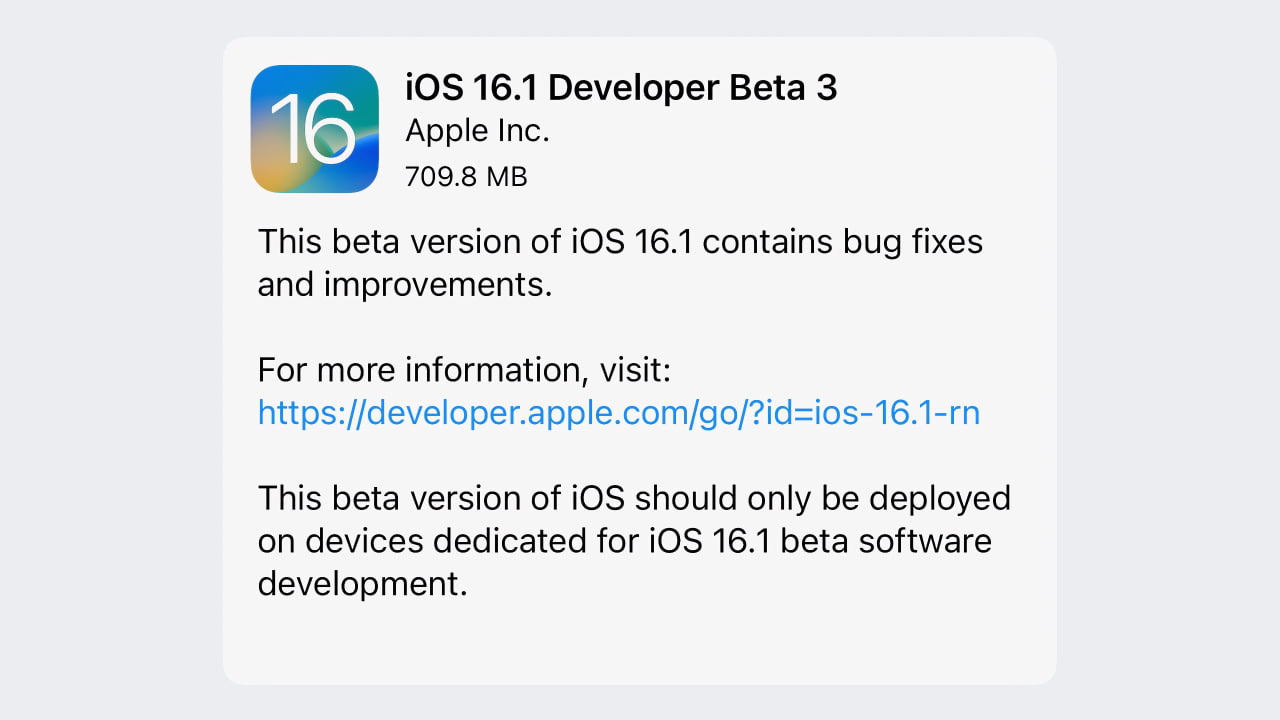The width and height of the screenshot is (1280, 720).
Task: Click the Apple Inc. publisher name
Action: coord(477,131)
